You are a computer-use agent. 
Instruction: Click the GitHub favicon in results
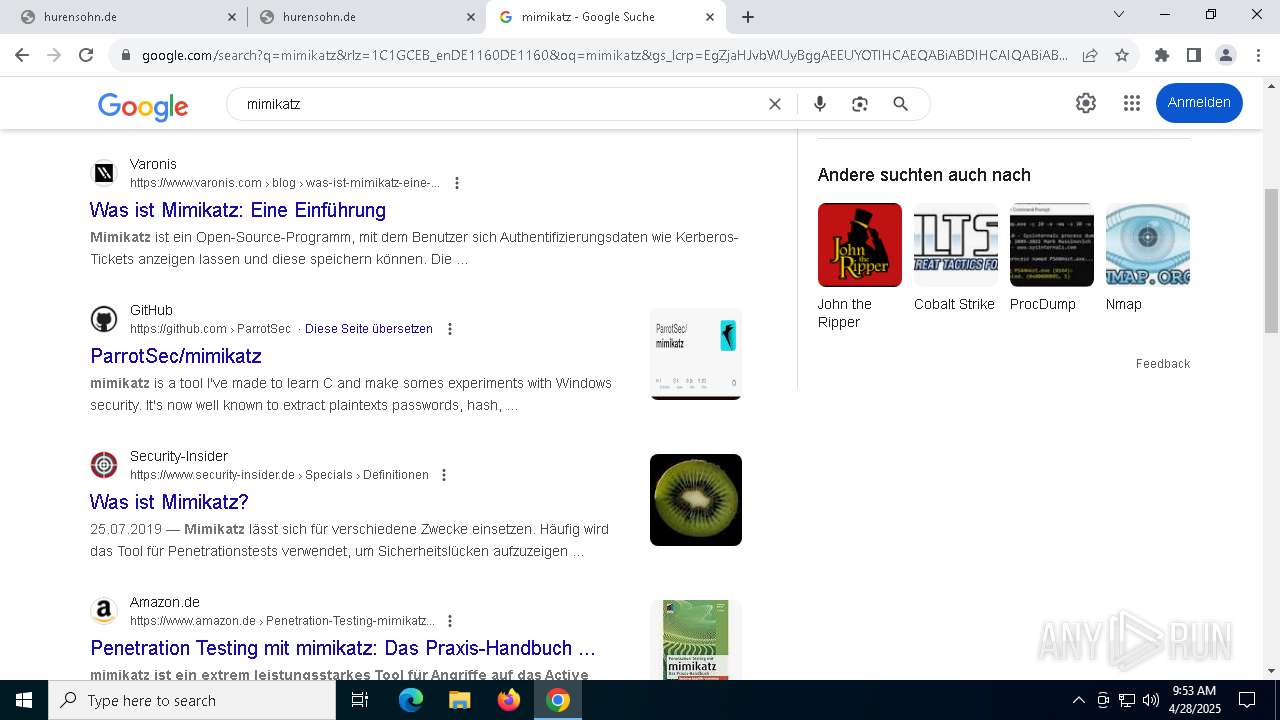pos(104,319)
